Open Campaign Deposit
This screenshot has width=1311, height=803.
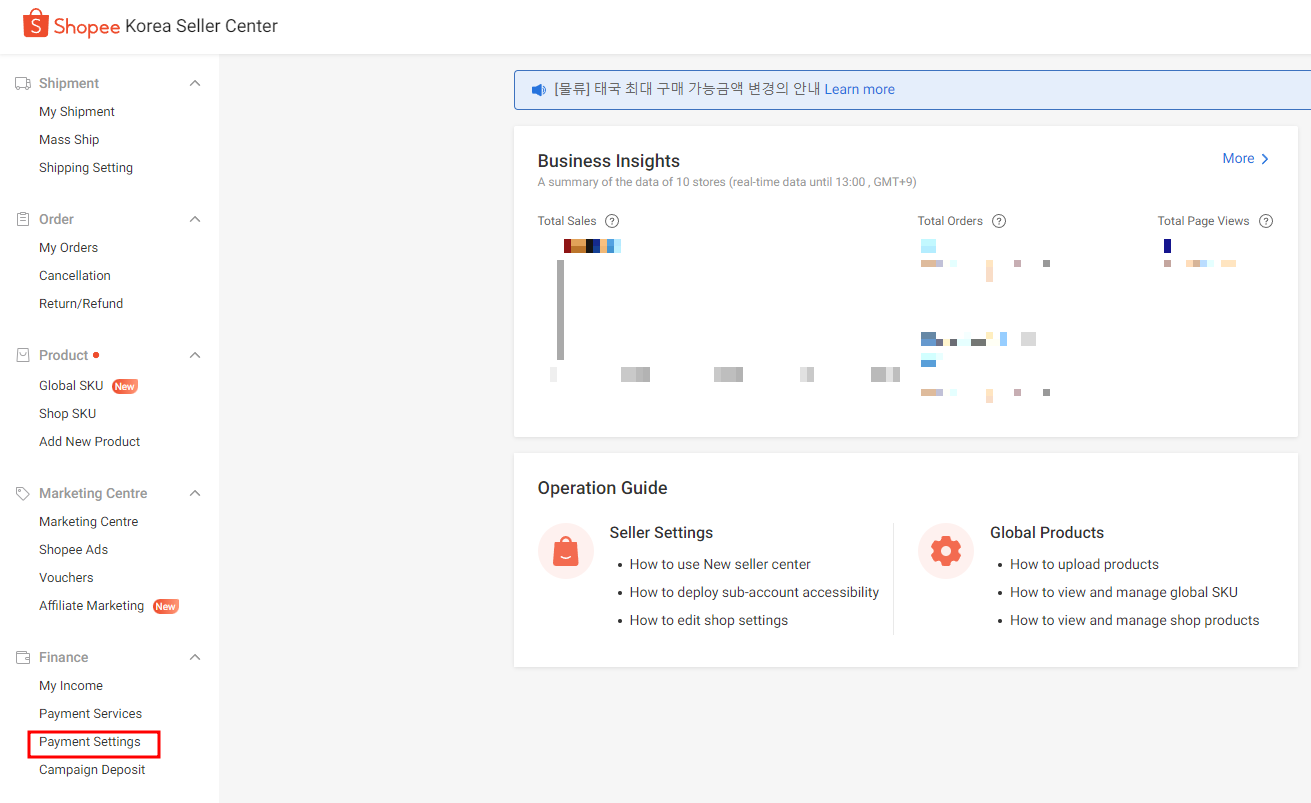(x=92, y=770)
